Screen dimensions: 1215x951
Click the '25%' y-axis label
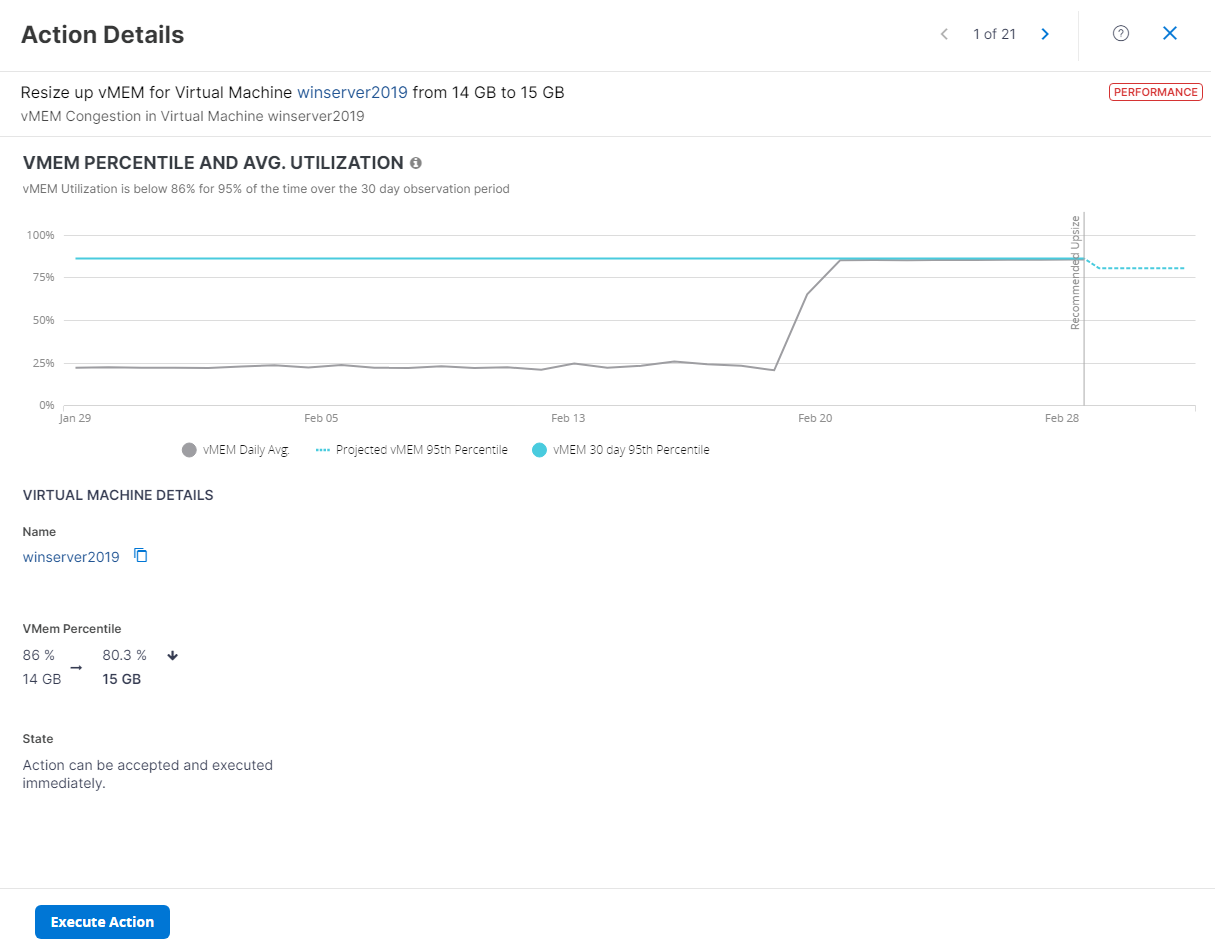(44, 363)
